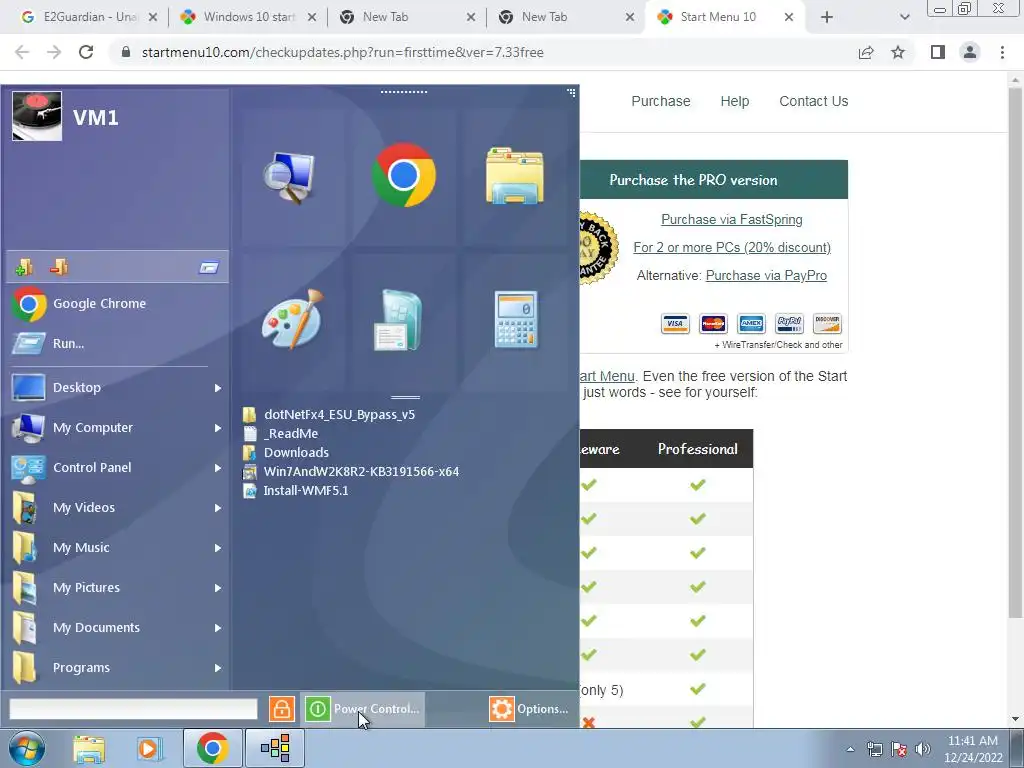Image resolution: width=1024 pixels, height=768 pixels.
Task: Open Windows Media Player from taskbar
Action: click(x=150, y=748)
